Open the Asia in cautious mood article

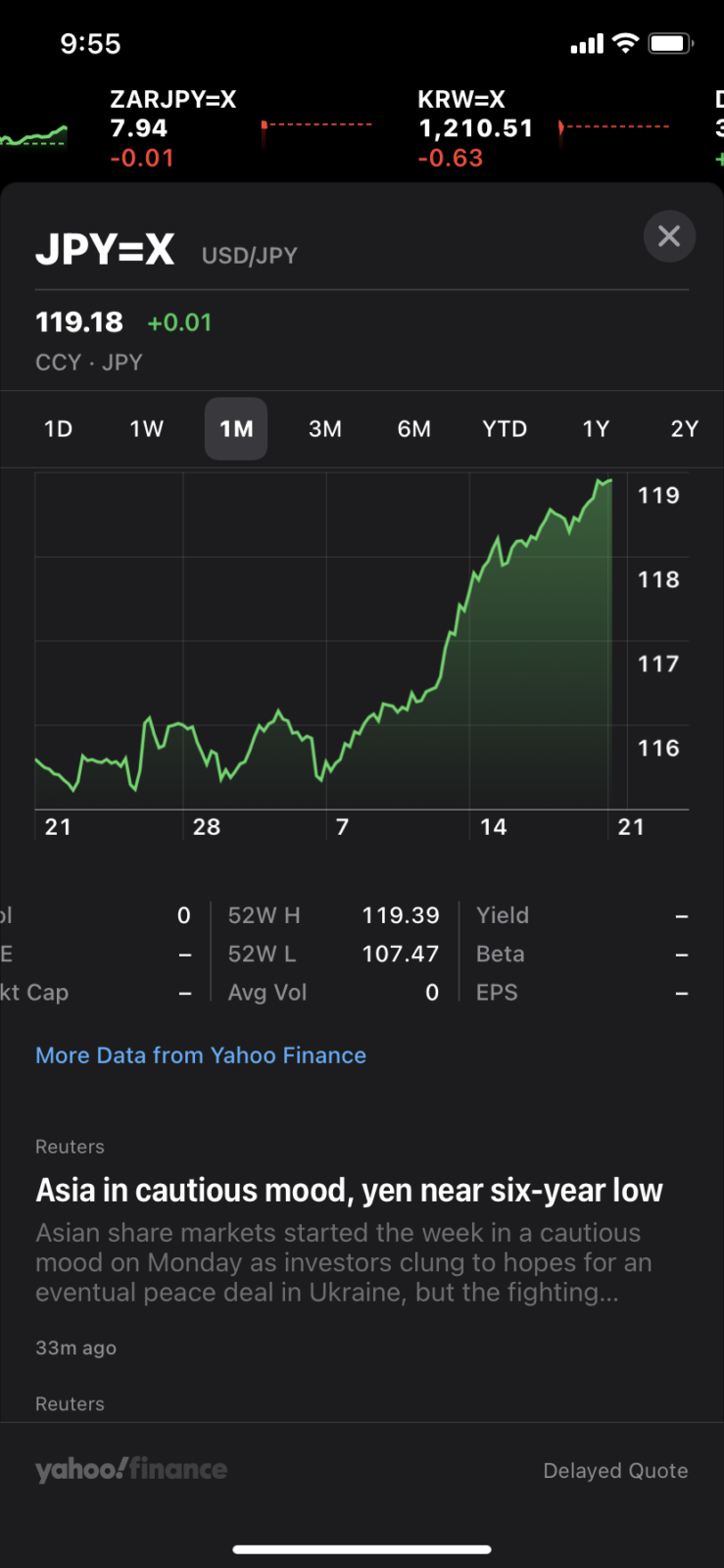(349, 1191)
